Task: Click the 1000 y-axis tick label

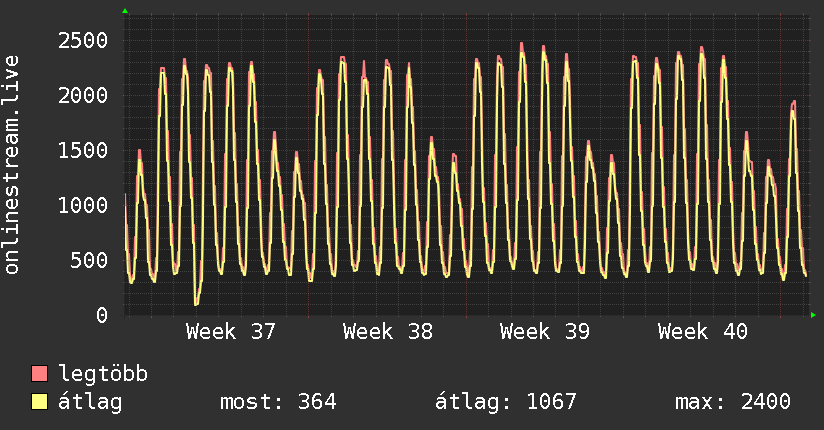Action: point(83,206)
